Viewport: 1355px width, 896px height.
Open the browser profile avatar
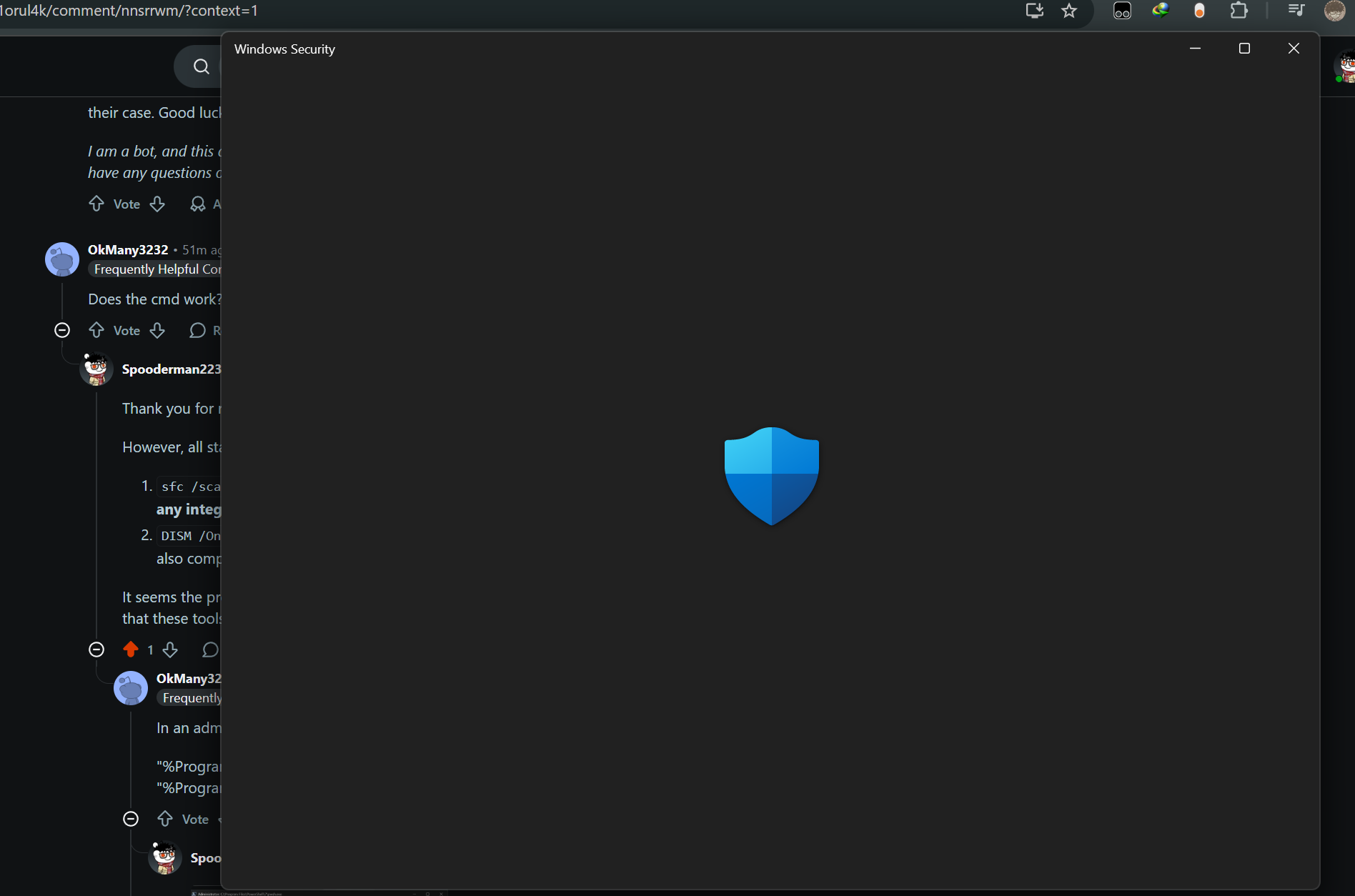[1334, 11]
